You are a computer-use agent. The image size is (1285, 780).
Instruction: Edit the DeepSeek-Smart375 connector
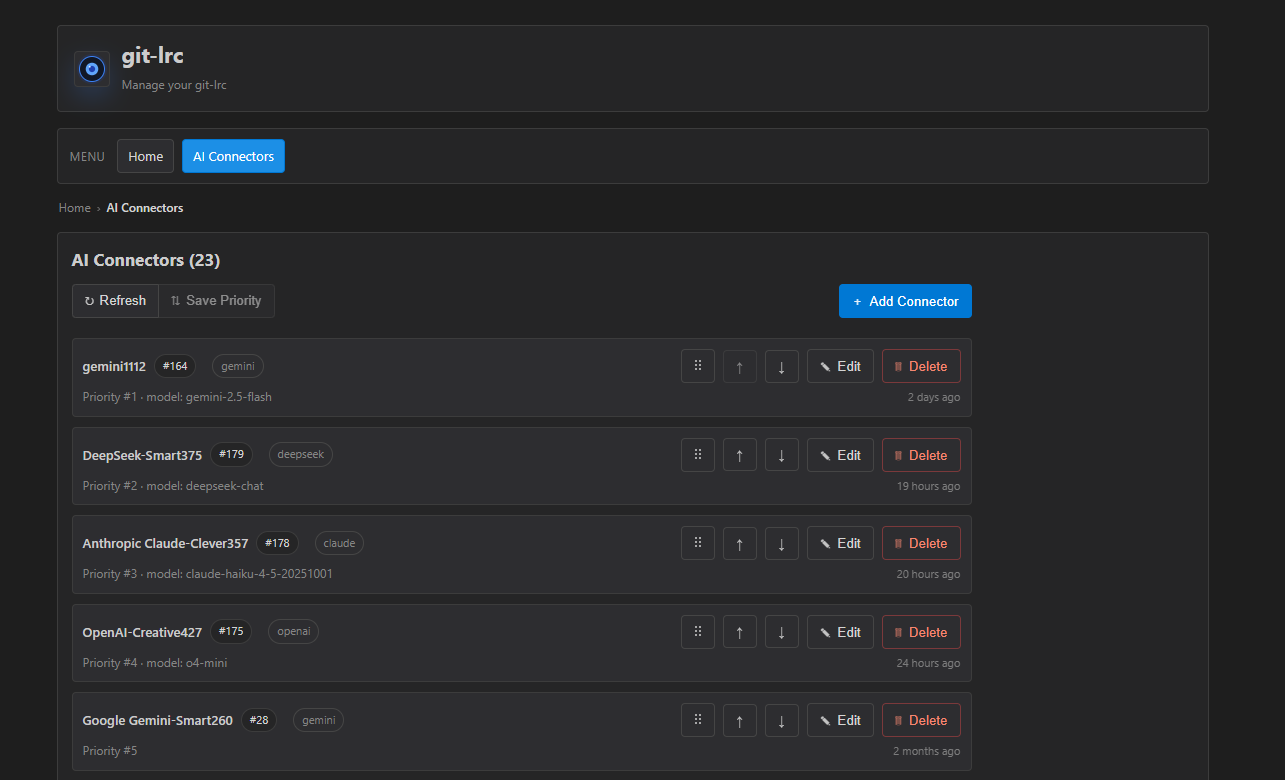click(840, 454)
